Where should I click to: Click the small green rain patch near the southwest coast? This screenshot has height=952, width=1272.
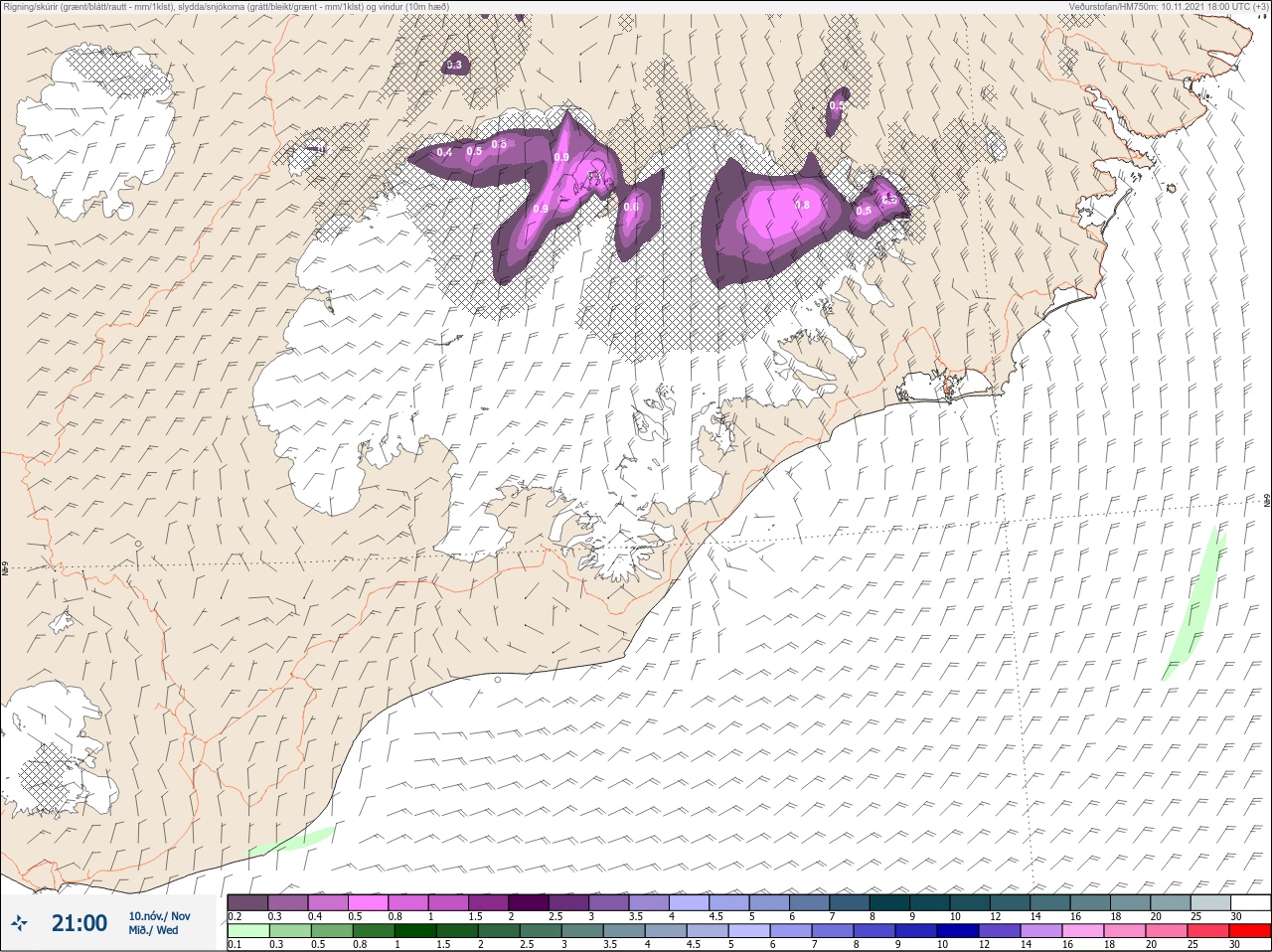(x=292, y=841)
